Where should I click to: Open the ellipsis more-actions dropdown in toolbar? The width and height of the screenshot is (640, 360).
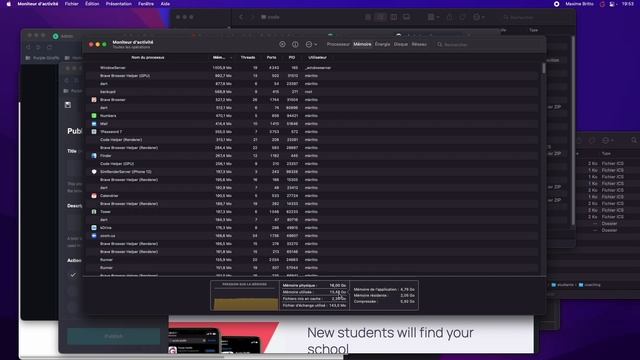coord(311,44)
